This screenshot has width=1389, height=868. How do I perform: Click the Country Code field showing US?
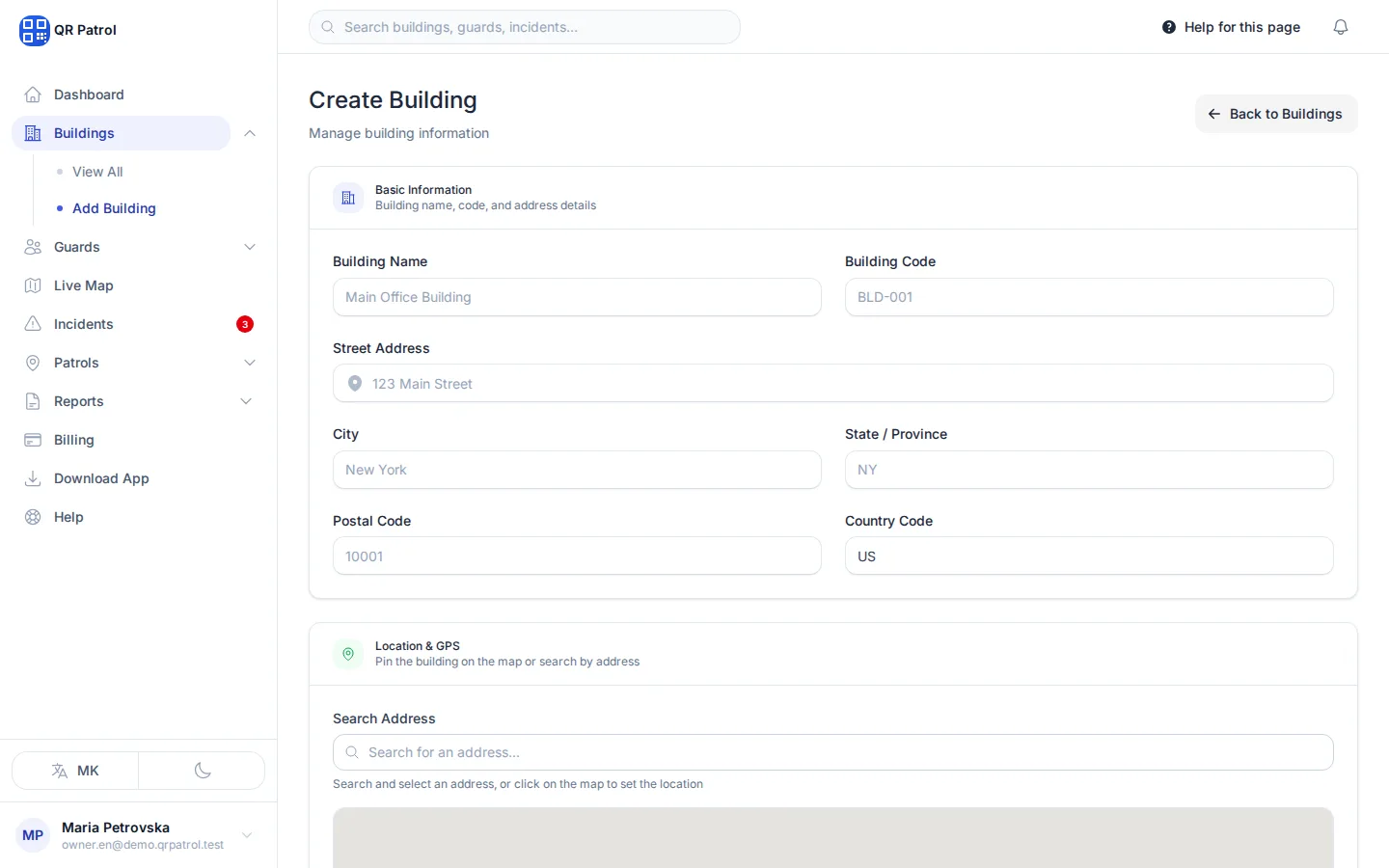pos(1089,556)
